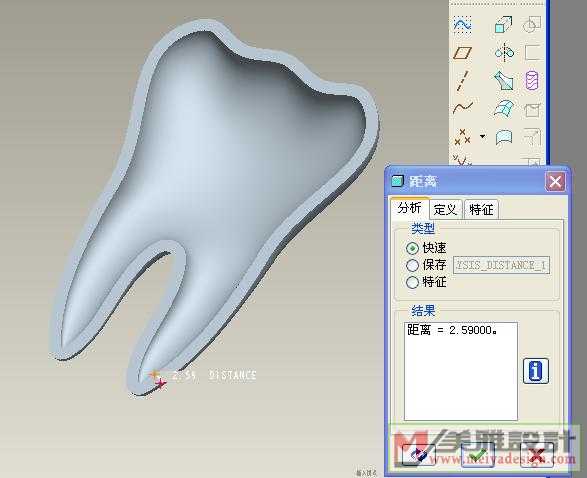Open the info button in results

[x=536, y=371]
